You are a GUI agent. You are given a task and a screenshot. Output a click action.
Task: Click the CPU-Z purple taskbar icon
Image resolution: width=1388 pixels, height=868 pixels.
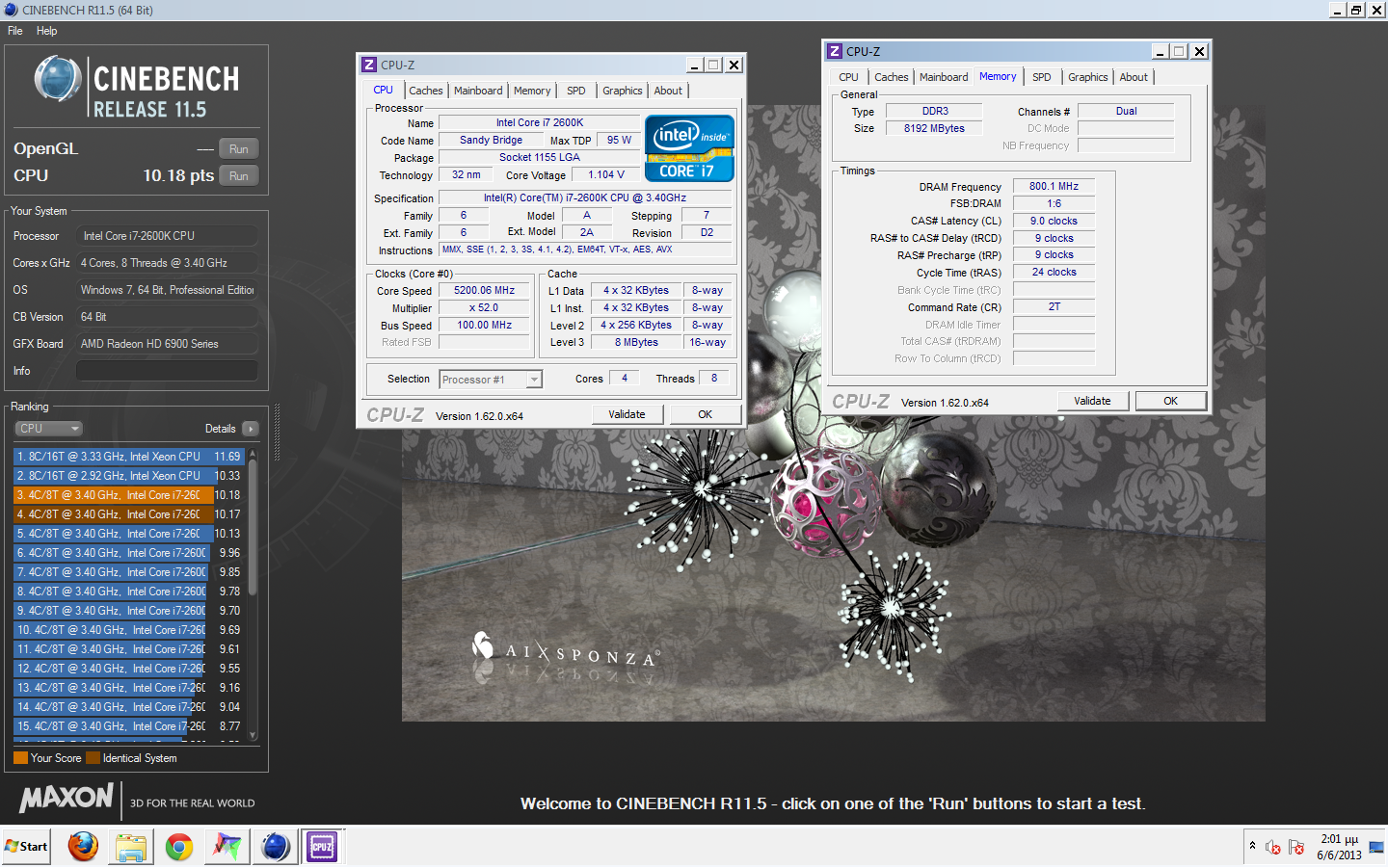(x=322, y=847)
